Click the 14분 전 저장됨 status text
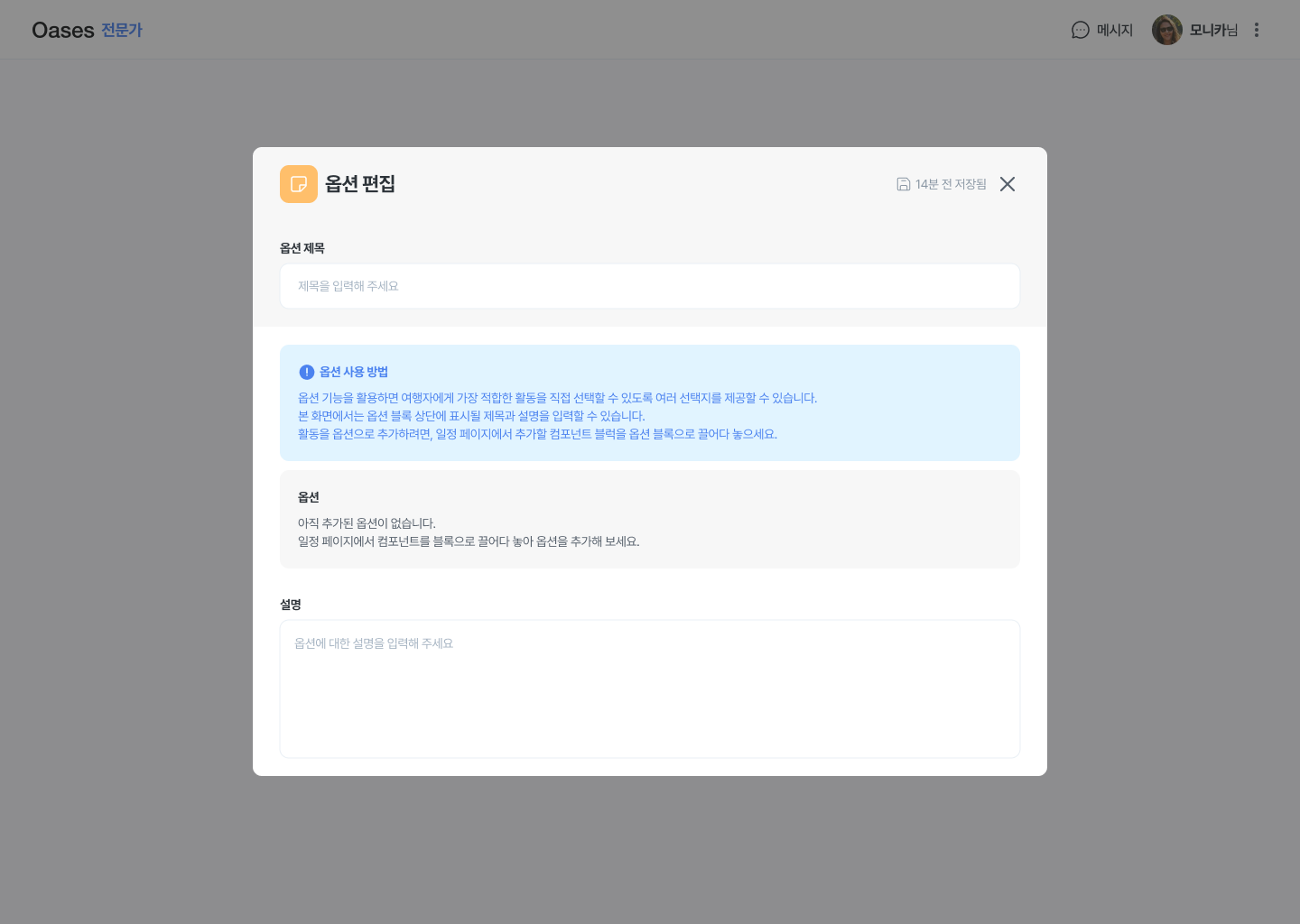The height and width of the screenshot is (924, 1300). [951, 184]
